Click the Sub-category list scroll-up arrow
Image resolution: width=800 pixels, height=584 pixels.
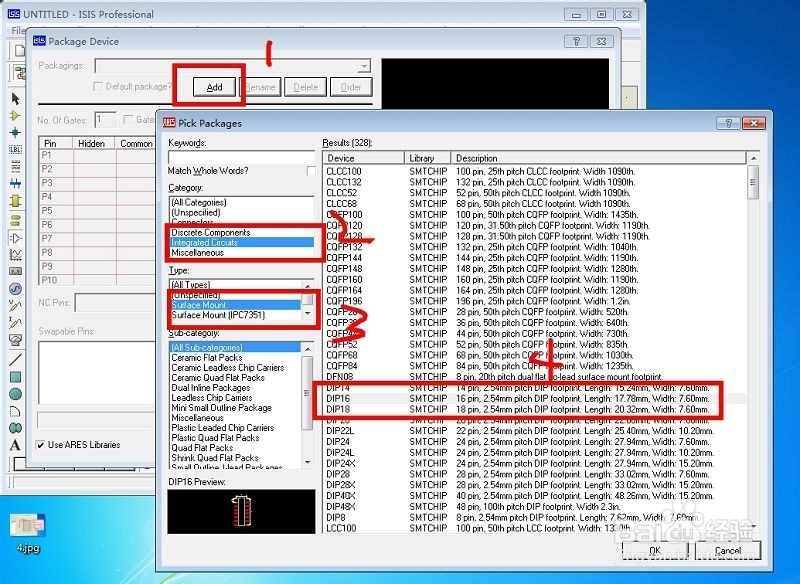point(308,348)
